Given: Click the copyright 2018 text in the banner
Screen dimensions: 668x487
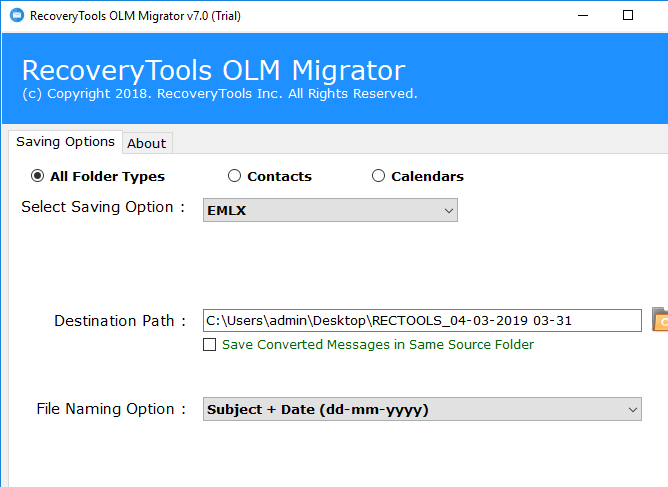Looking at the screenshot, I should pyautogui.click(x=219, y=94).
